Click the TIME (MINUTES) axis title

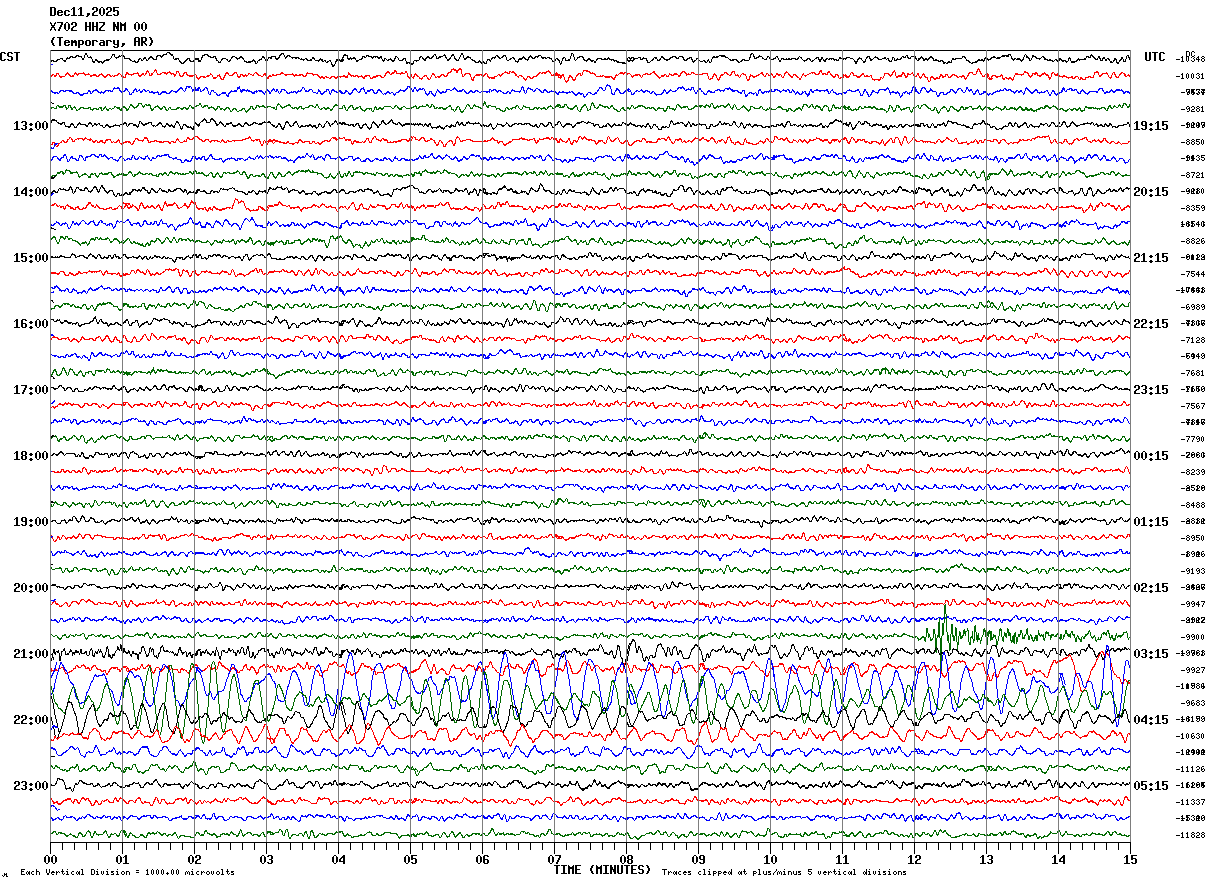click(602, 870)
